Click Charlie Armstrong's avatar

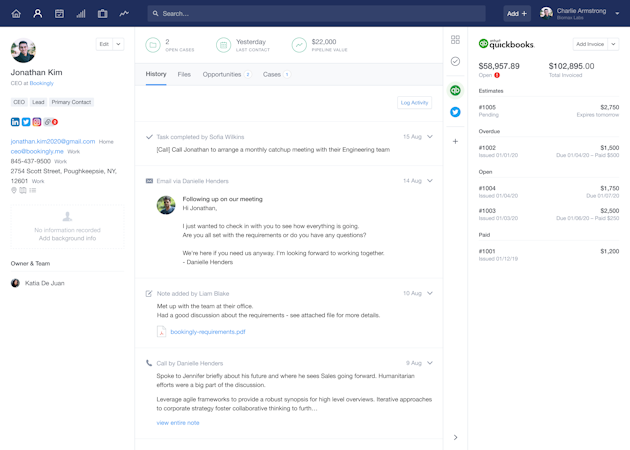(x=546, y=13)
